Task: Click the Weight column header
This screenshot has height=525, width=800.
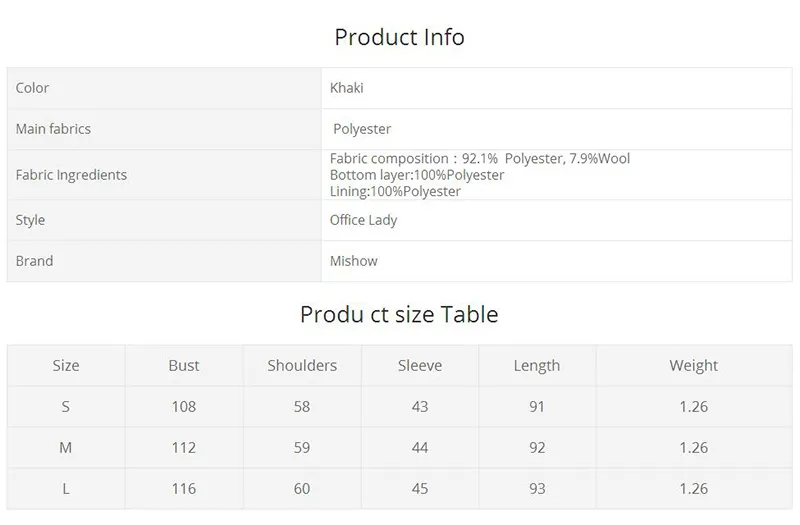Action: tap(694, 366)
